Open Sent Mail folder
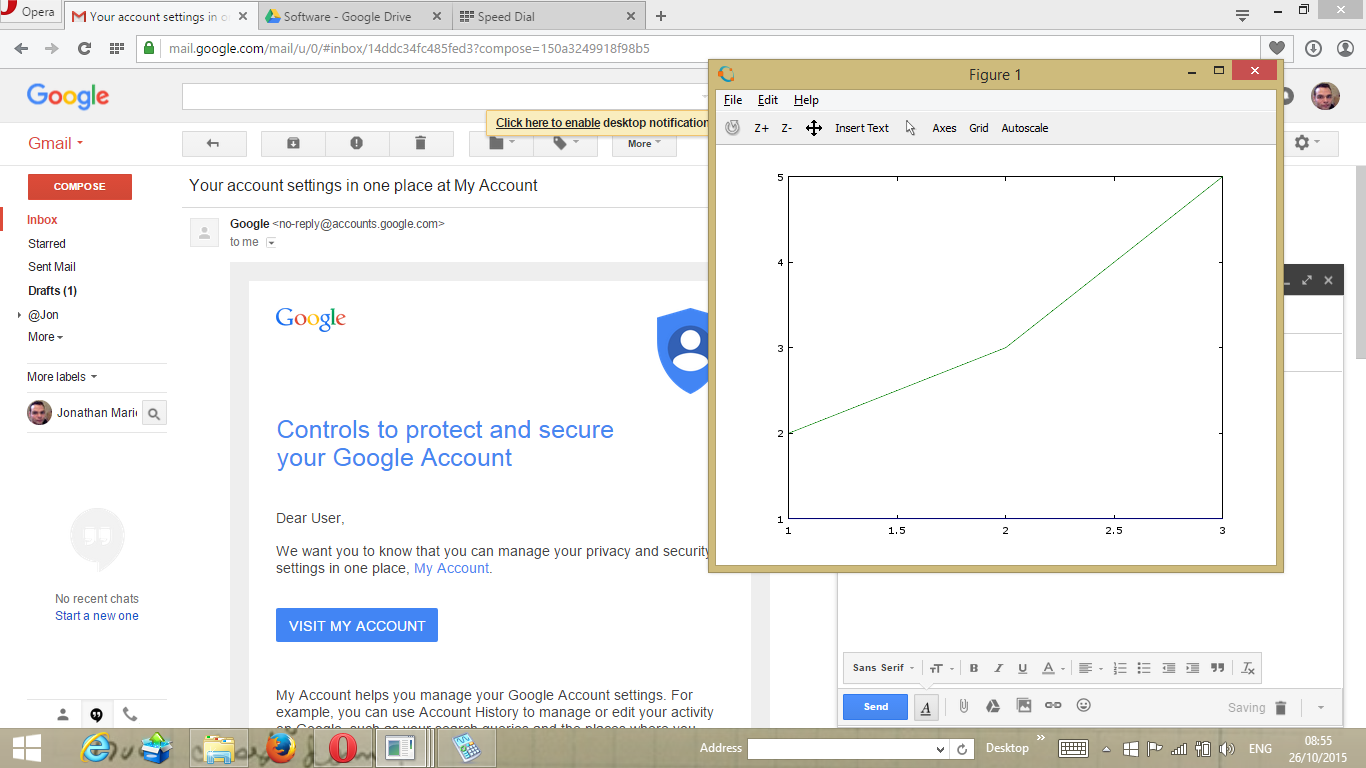The image size is (1366, 768). (x=52, y=267)
